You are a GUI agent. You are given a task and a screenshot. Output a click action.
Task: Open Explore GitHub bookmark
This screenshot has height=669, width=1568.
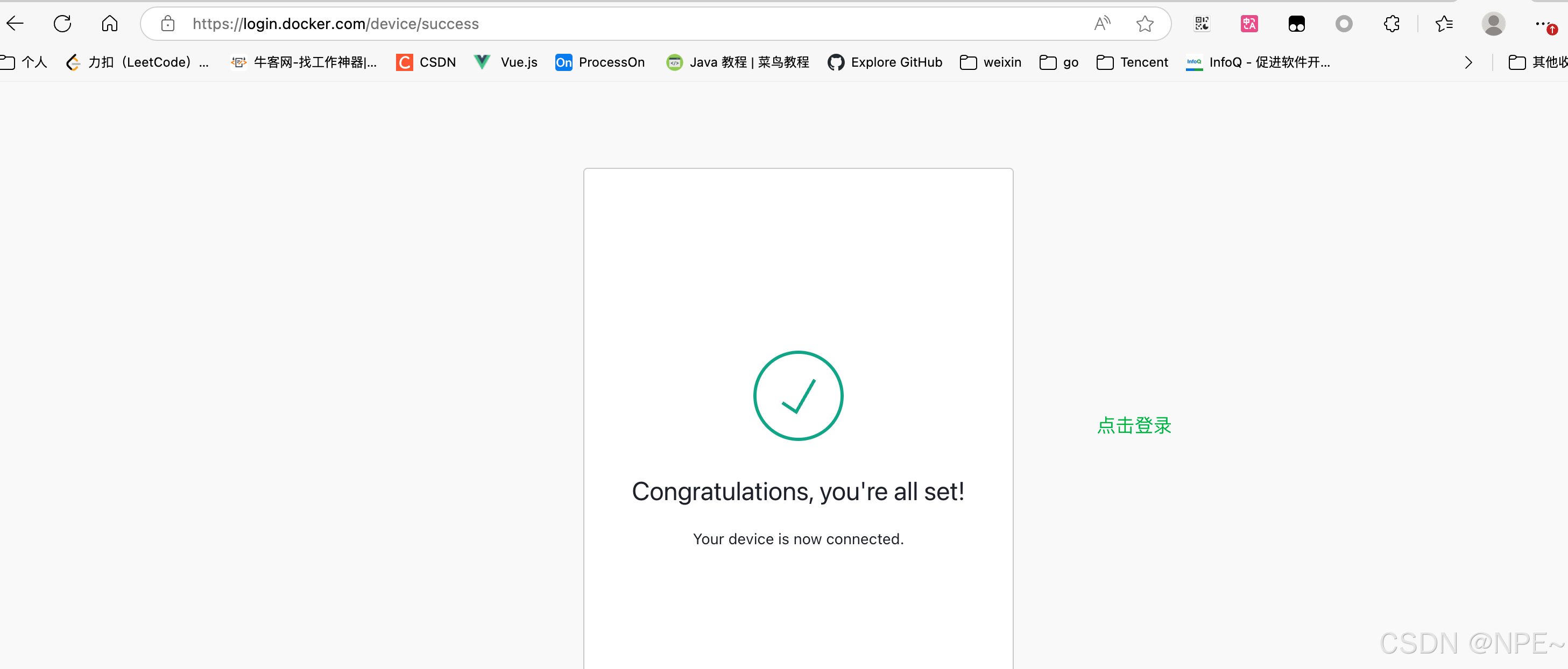point(885,62)
